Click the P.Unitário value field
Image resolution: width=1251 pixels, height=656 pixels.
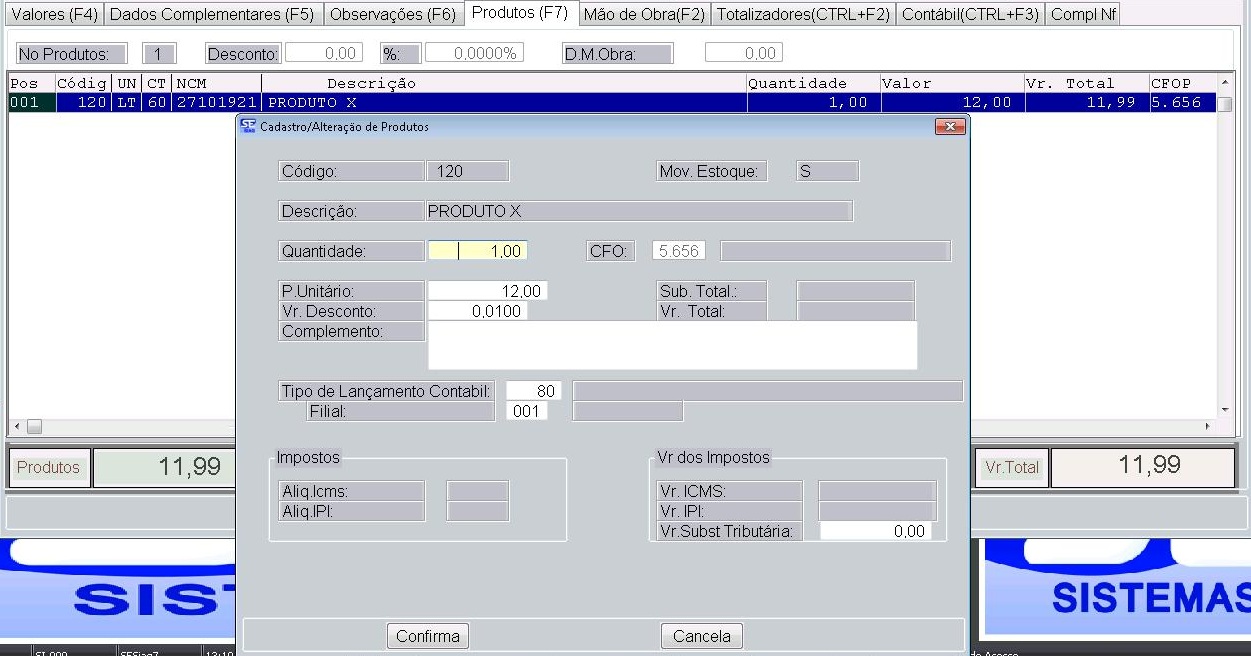pyautogui.click(x=487, y=291)
